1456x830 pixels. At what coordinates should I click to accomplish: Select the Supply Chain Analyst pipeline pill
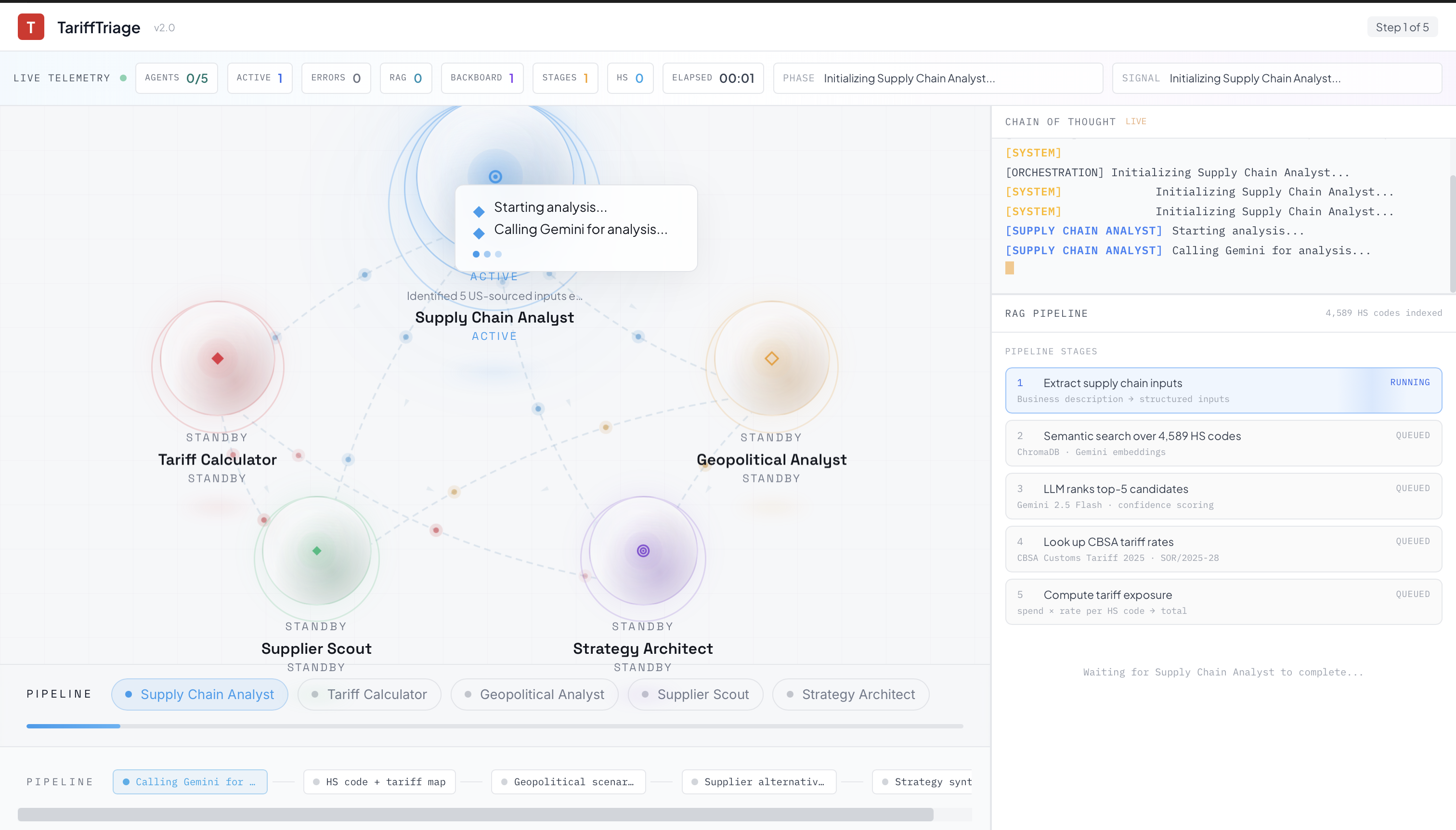[199, 694]
